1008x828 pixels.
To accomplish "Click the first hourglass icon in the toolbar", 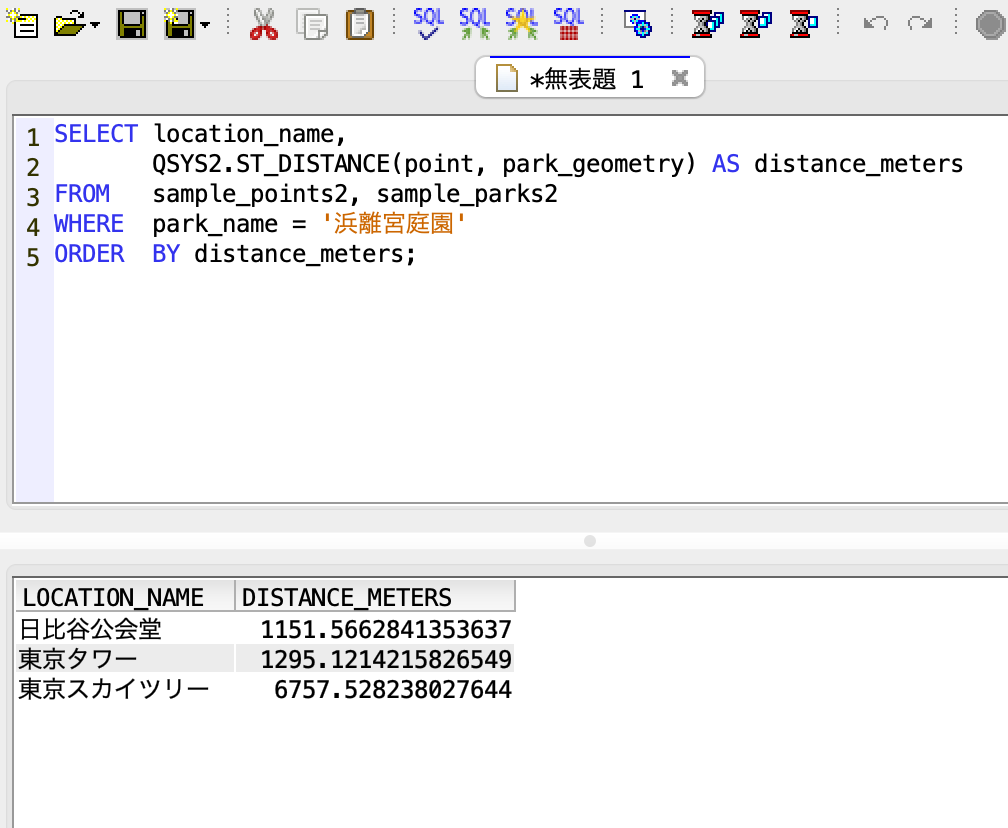I will tap(708, 22).
